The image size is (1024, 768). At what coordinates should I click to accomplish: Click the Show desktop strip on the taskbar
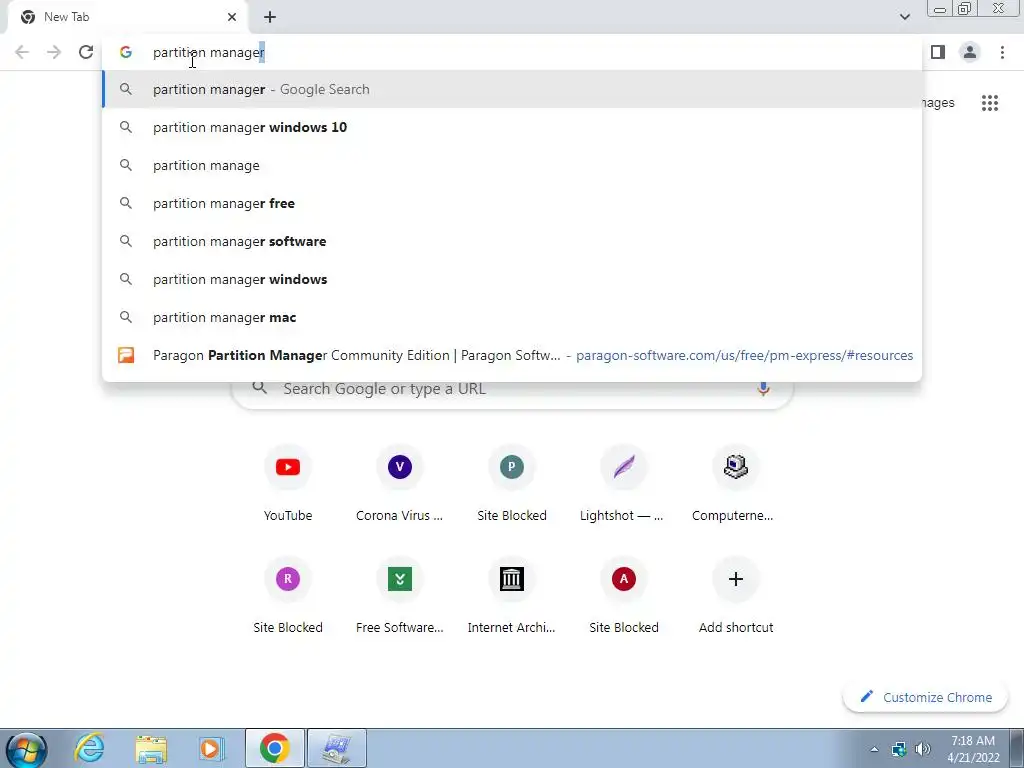(1017, 748)
